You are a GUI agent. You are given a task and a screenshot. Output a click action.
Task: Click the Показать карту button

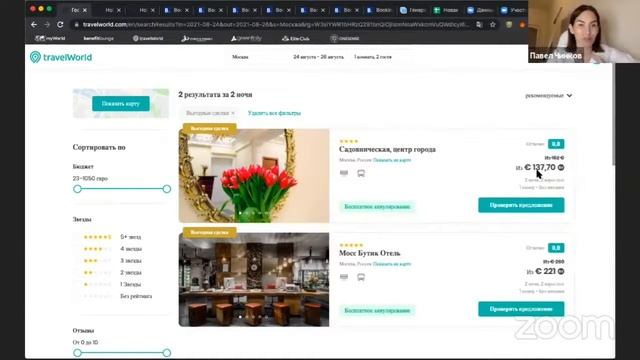point(121,104)
